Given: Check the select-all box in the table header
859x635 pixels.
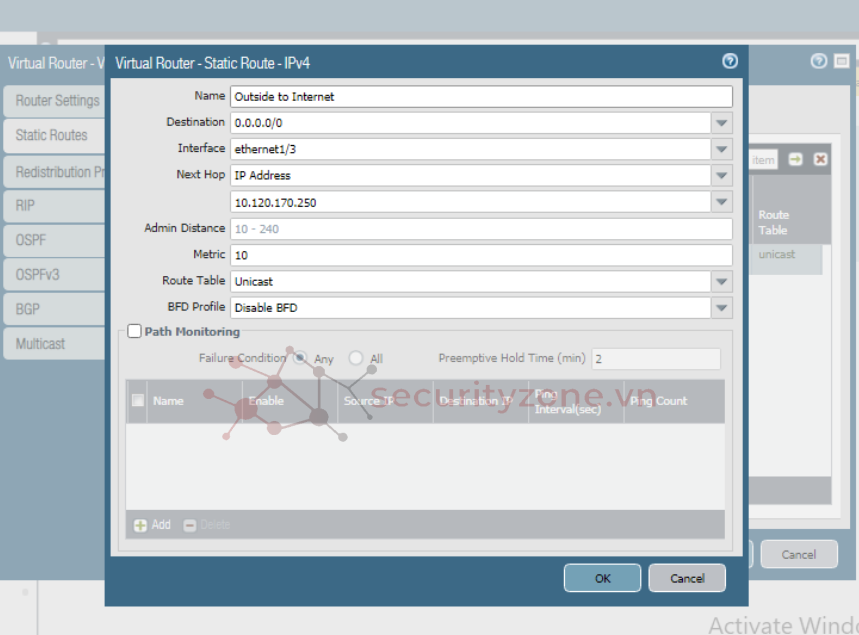Looking at the screenshot, I should point(138,401).
